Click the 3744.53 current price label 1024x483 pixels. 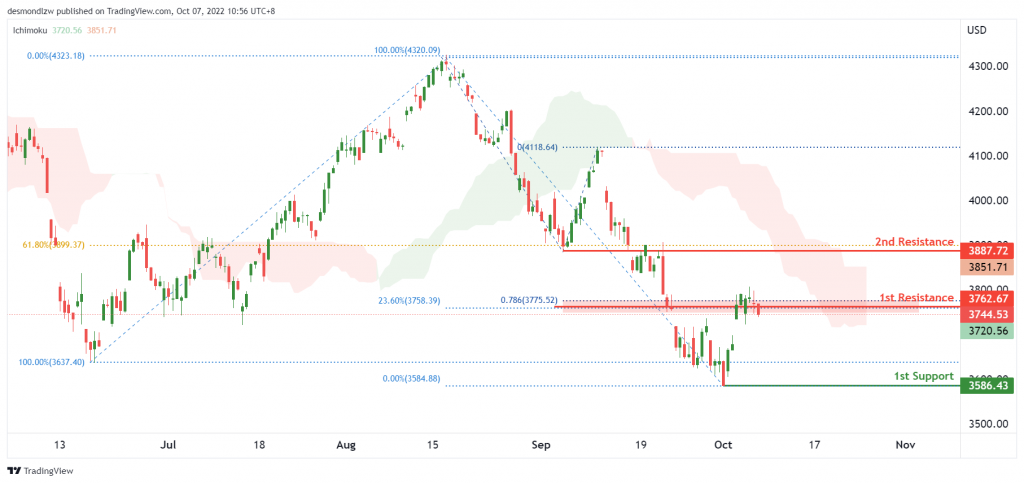(989, 315)
